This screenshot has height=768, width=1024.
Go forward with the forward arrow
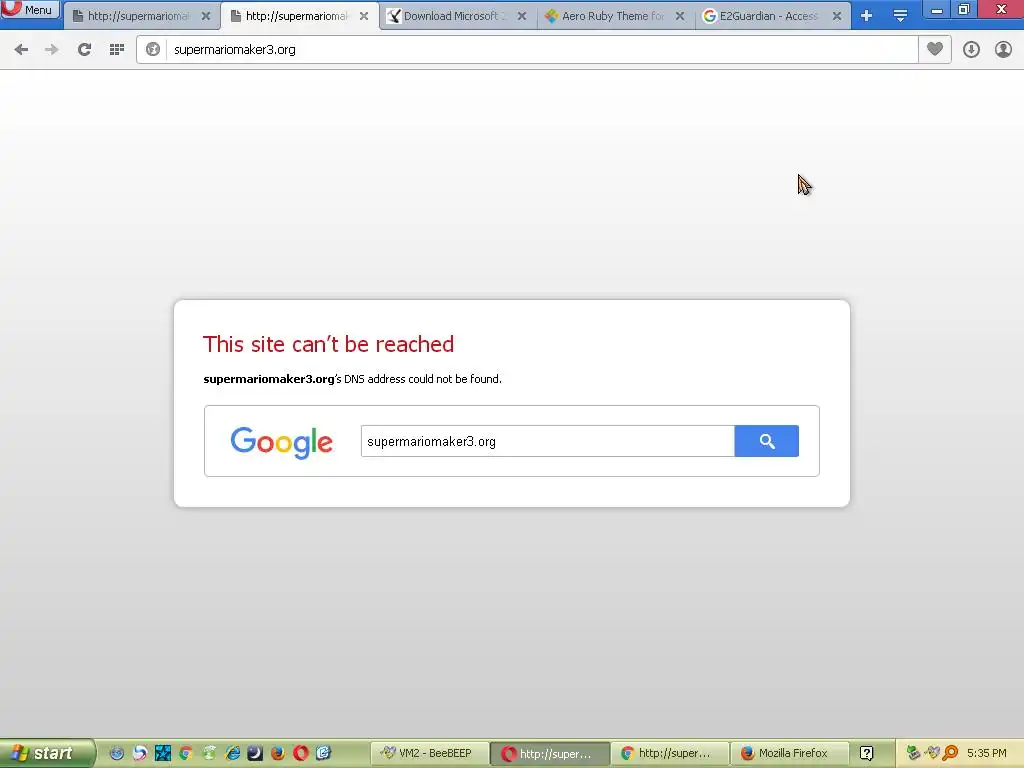[52, 50]
